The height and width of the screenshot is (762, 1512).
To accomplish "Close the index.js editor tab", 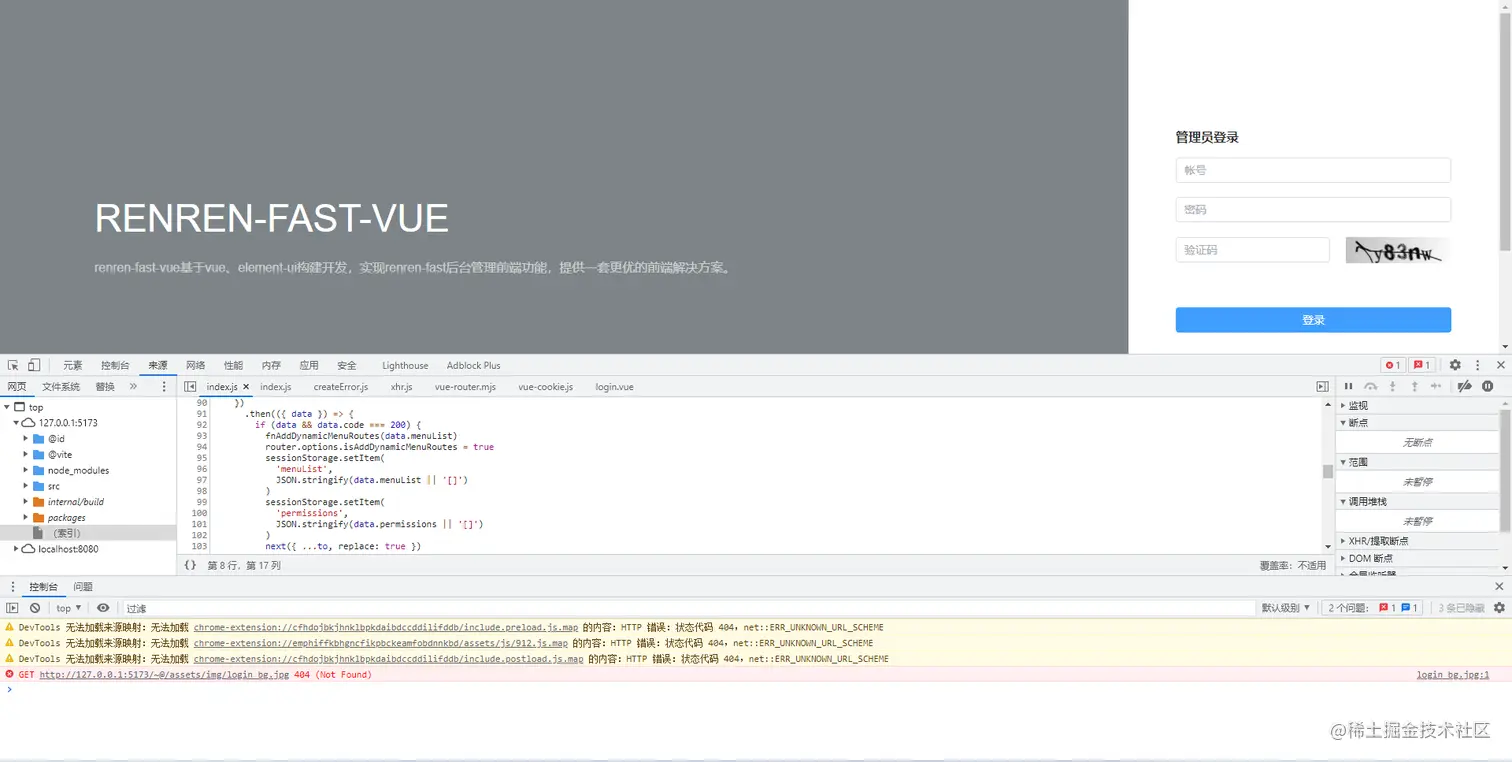I will coord(246,386).
